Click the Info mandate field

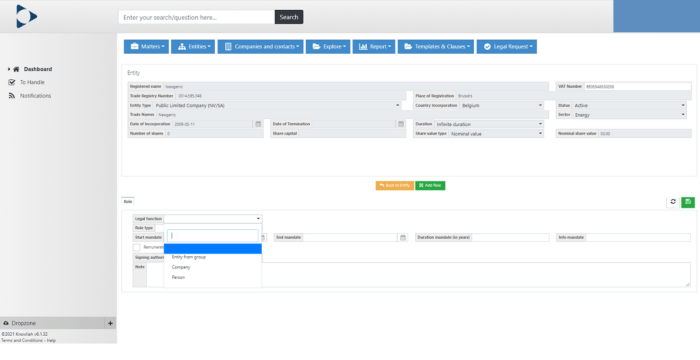pyautogui.click(x=638, y=238)
